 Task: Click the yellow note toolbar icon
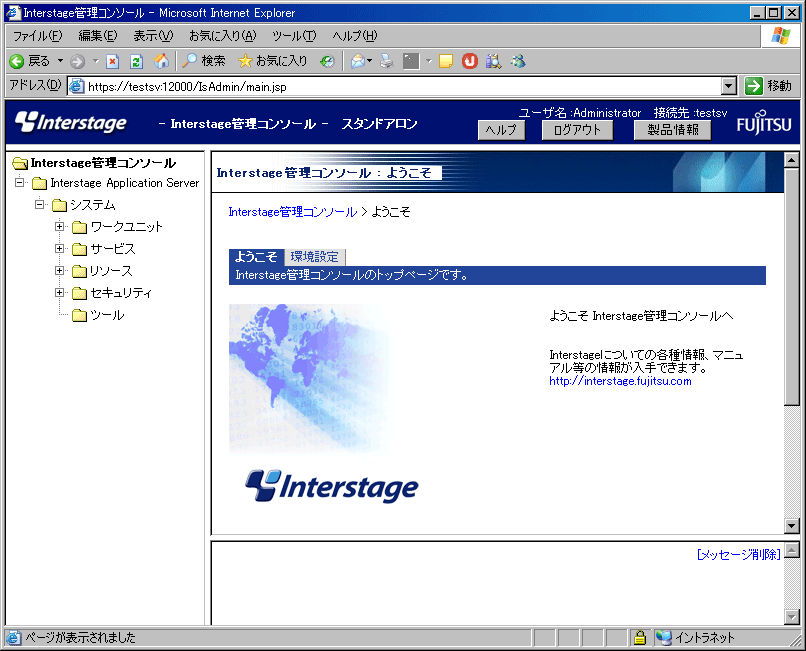point(446,62)
